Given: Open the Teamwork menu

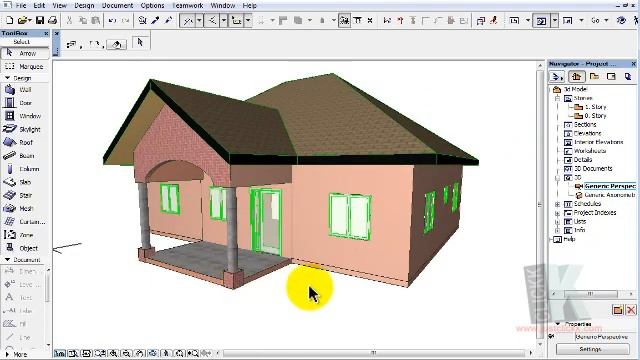Looking at the screenshot, I should [187, 5].
